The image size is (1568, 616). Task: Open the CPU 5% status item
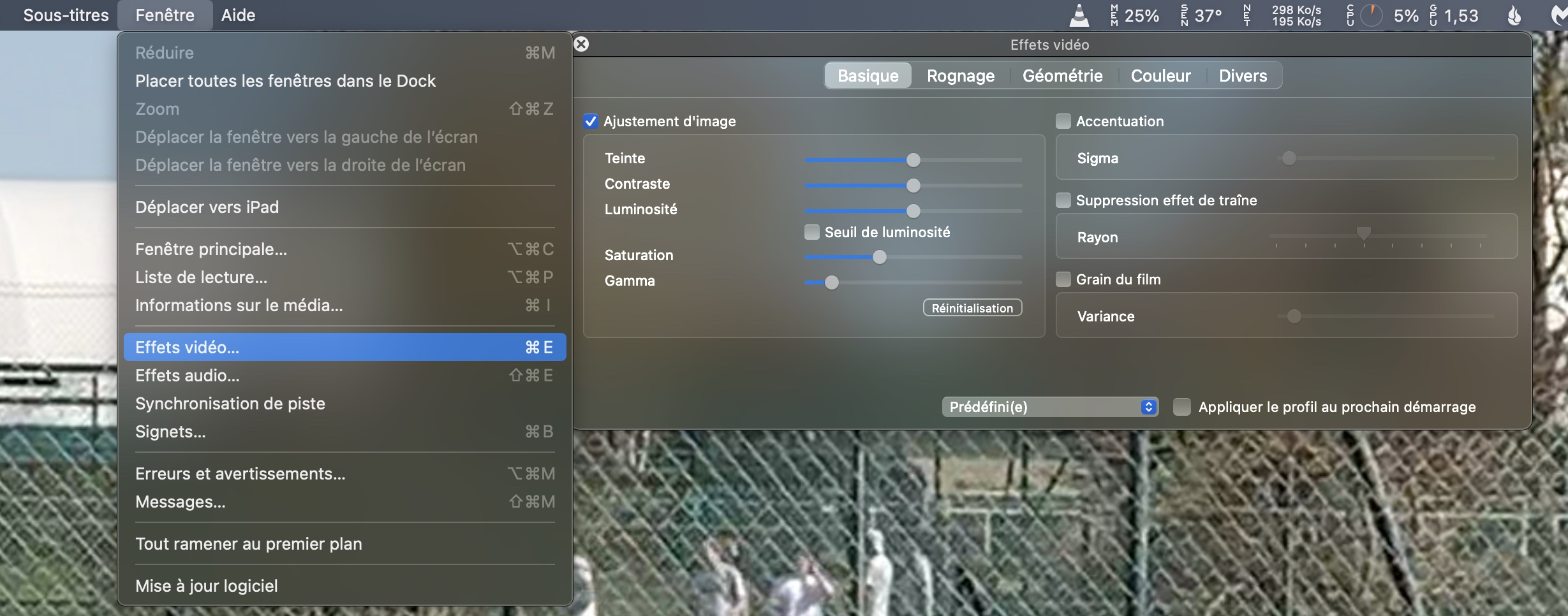click(x=1382, y=15)
